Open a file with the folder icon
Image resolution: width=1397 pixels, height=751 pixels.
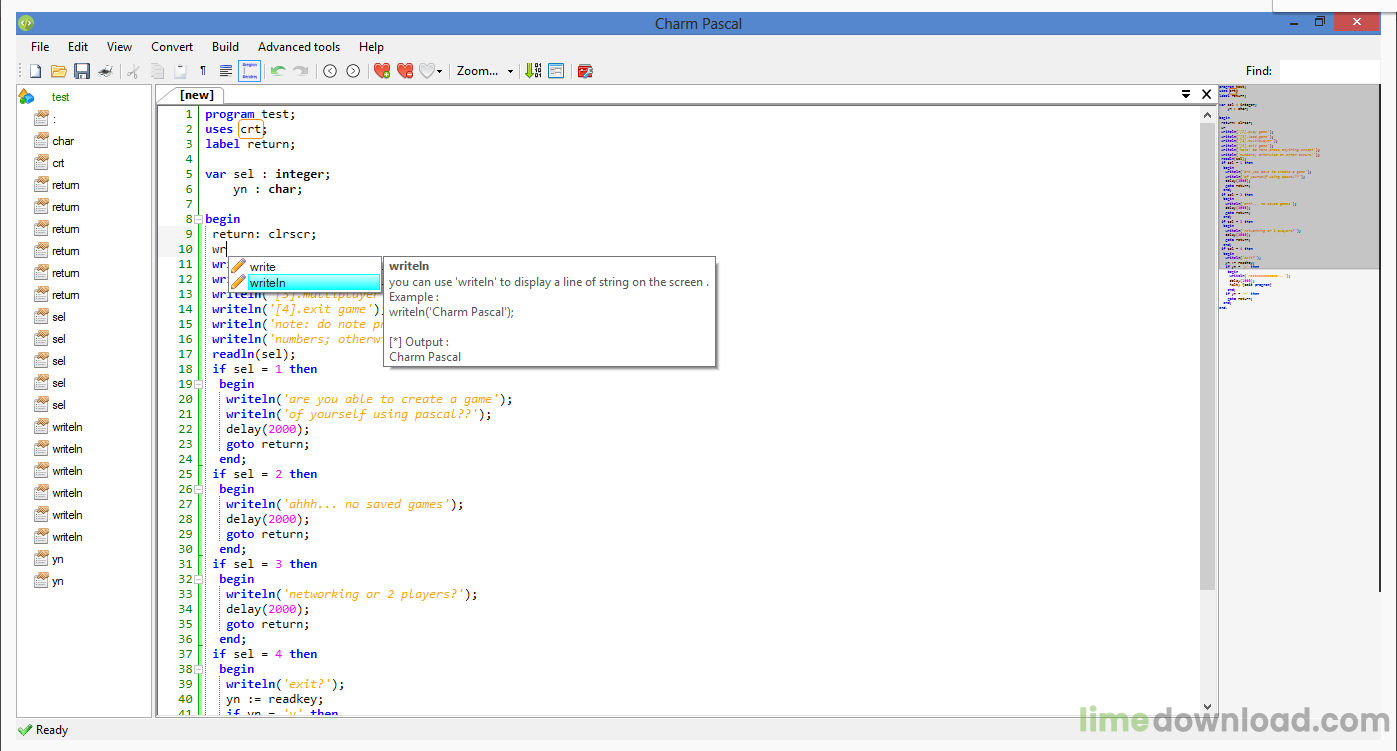pos(59,71)
